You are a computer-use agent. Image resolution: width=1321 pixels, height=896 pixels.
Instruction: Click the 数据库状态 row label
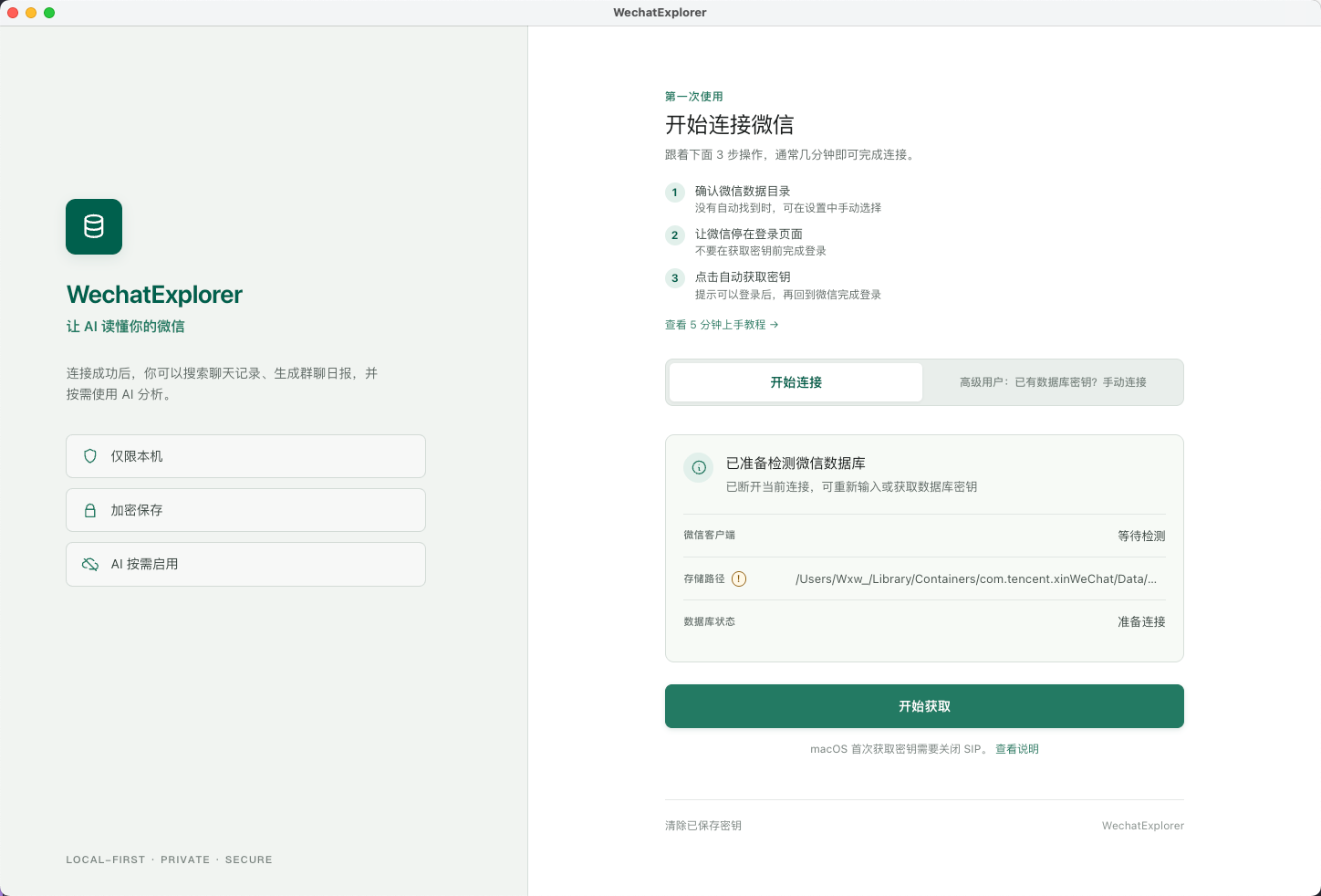[710, 621]
